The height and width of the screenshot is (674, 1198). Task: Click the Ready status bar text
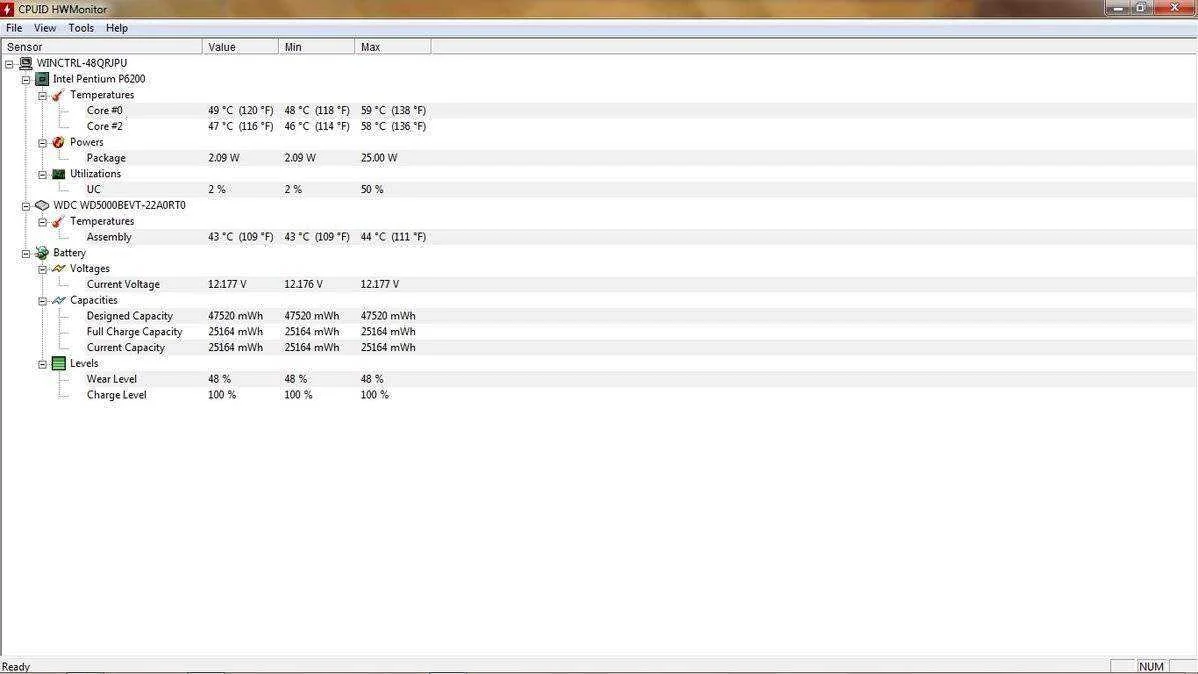point(16,667)
